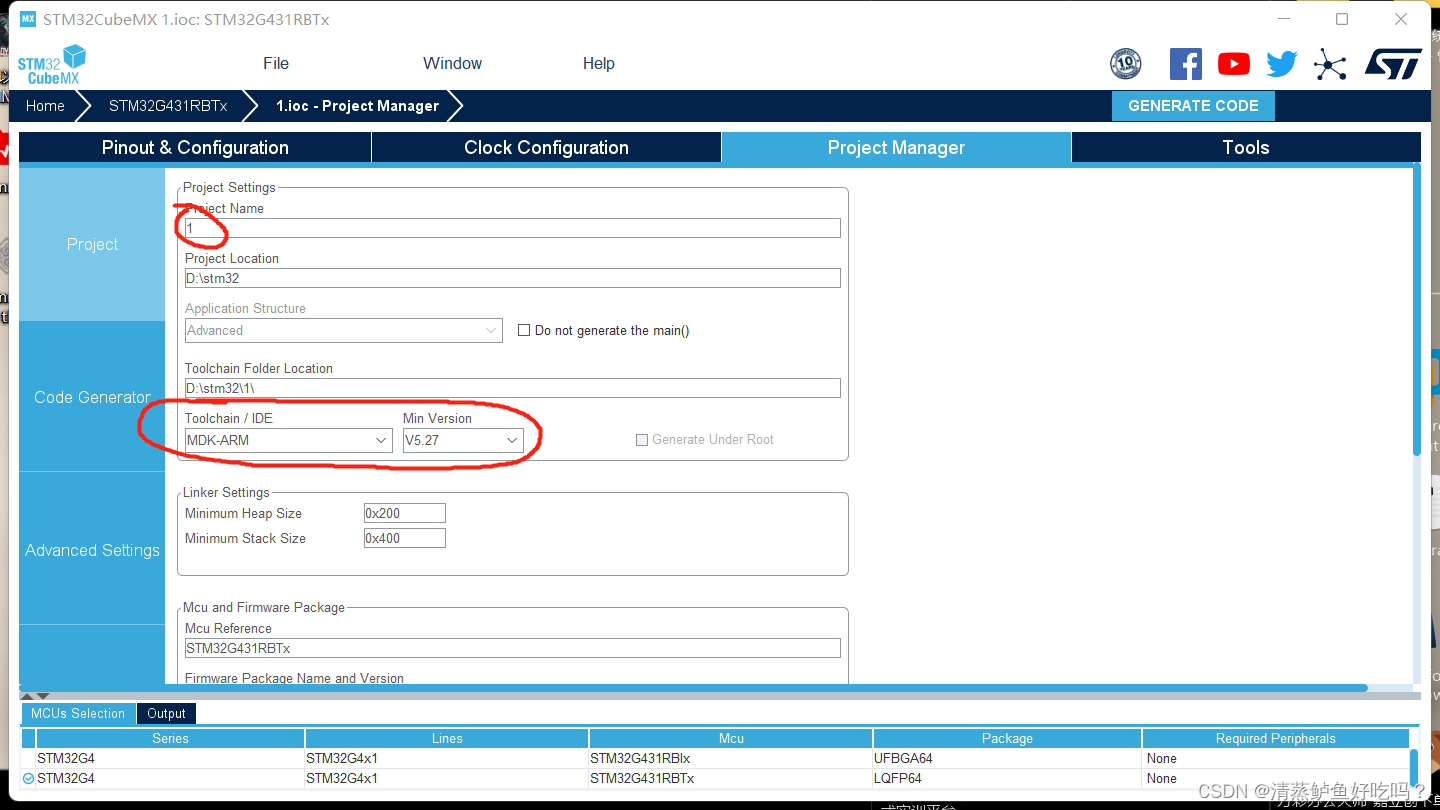Image resolution: width=1440 pixels, height=810 pixels.
Task: Open the Application Structure dropdown
Action: (x=344, y=330)
